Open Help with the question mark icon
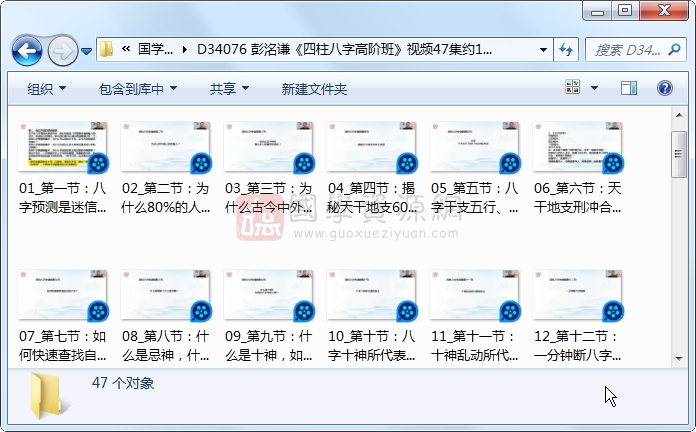696x432 pixels. click(664, 88)
